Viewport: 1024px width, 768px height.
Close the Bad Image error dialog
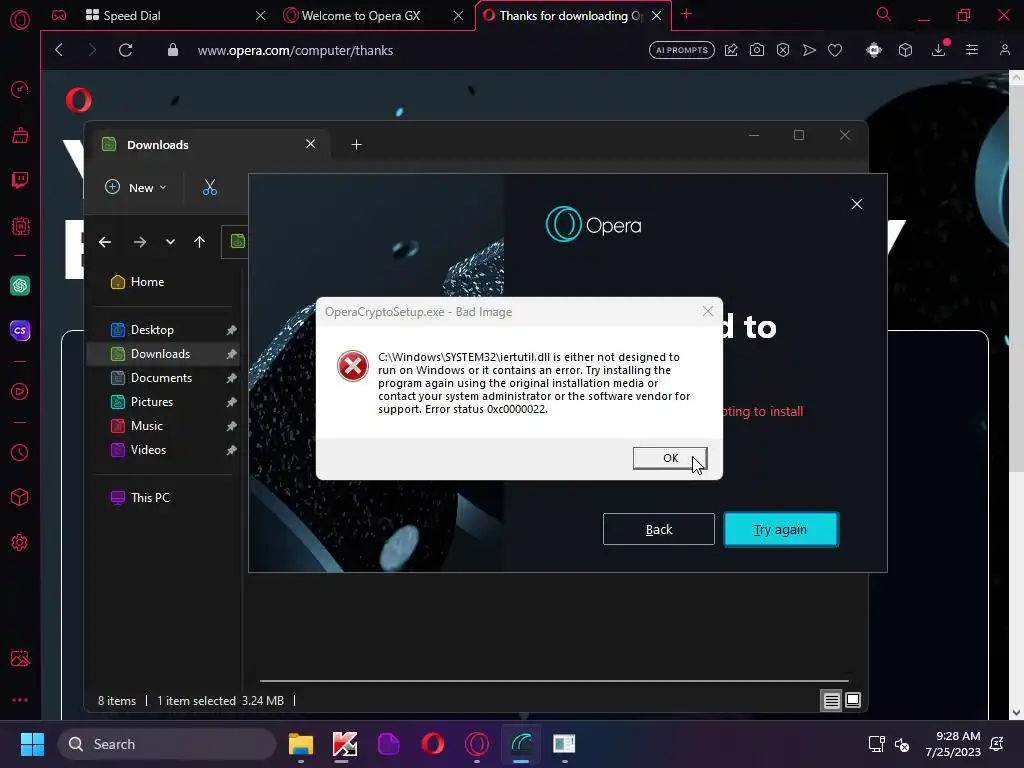tap(708, 312)
